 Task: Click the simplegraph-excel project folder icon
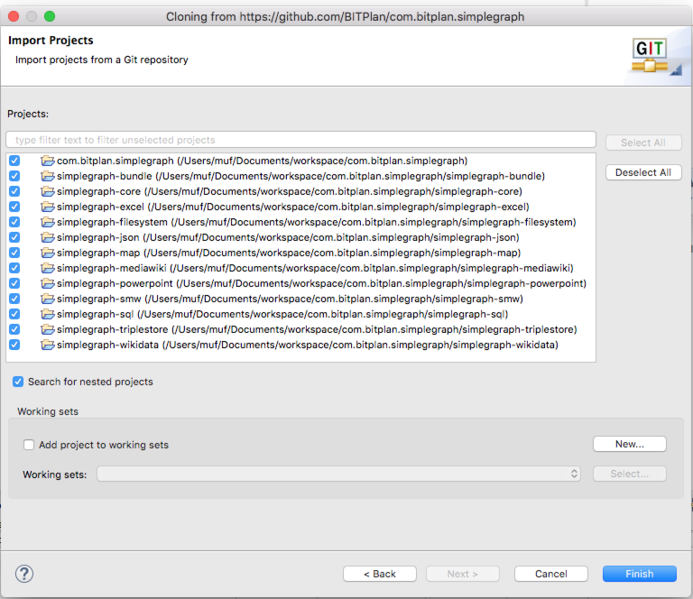(47, 207)
